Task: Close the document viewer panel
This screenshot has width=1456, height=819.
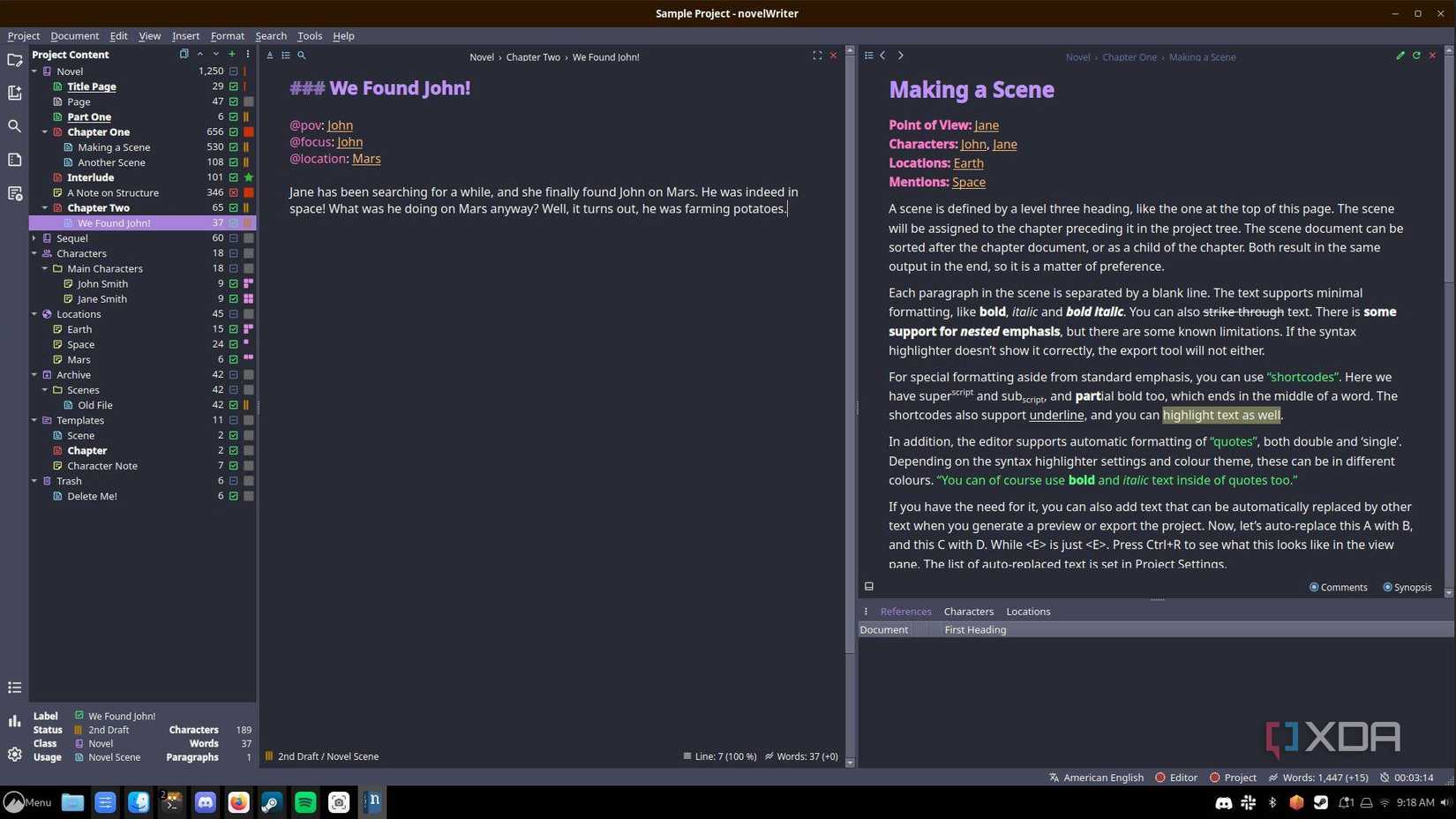Action: pos(1432,56)
